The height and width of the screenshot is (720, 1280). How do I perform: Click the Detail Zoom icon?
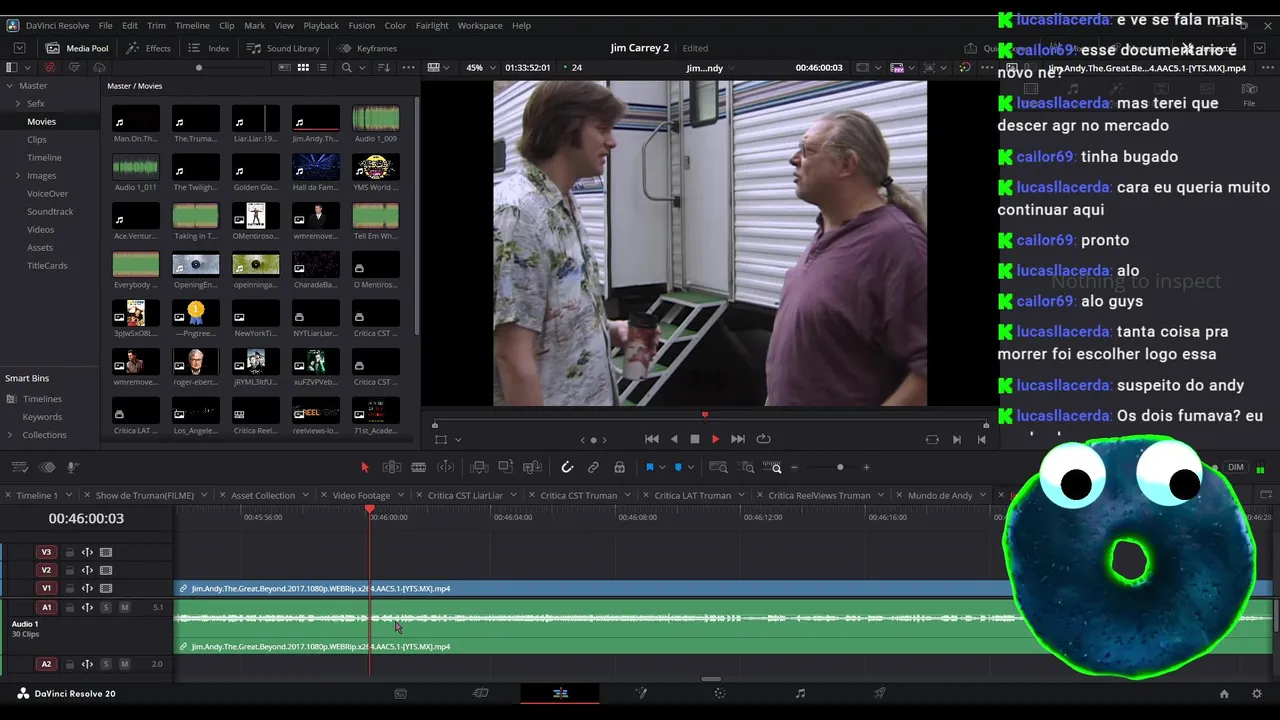[747, 467]
